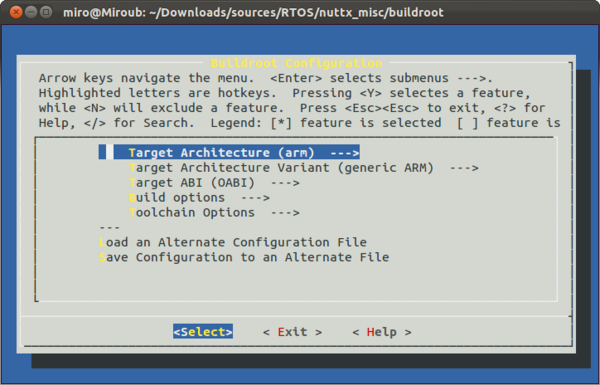Close the terminal window with red button
Image resolution: width=600 pixels, height=385 pixels.
tap(16, 12)
